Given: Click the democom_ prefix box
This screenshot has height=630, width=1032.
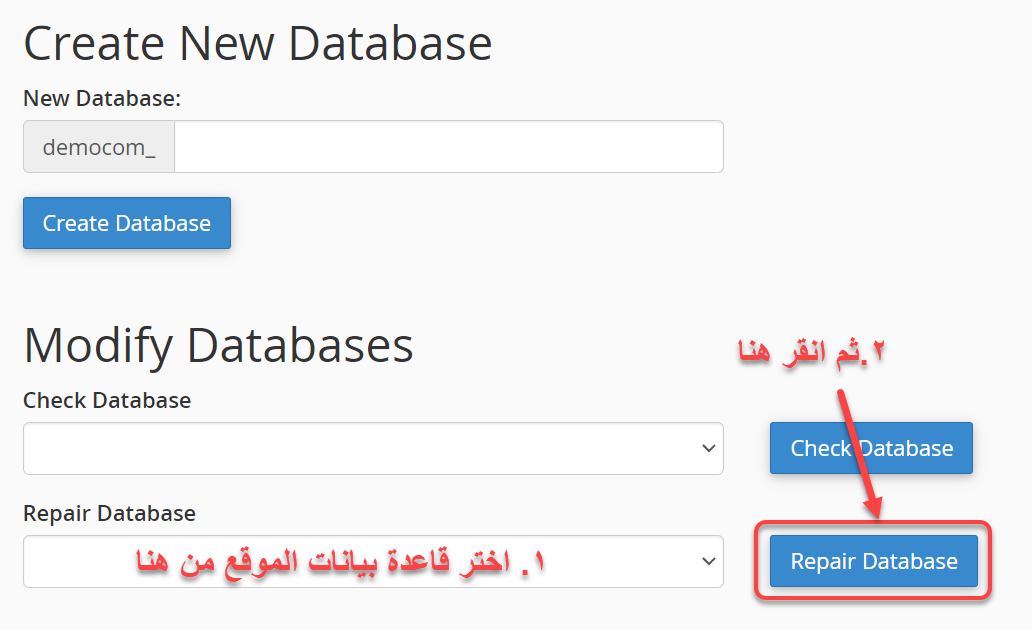Looking at the screenshot, I should (x=99, y=147).
